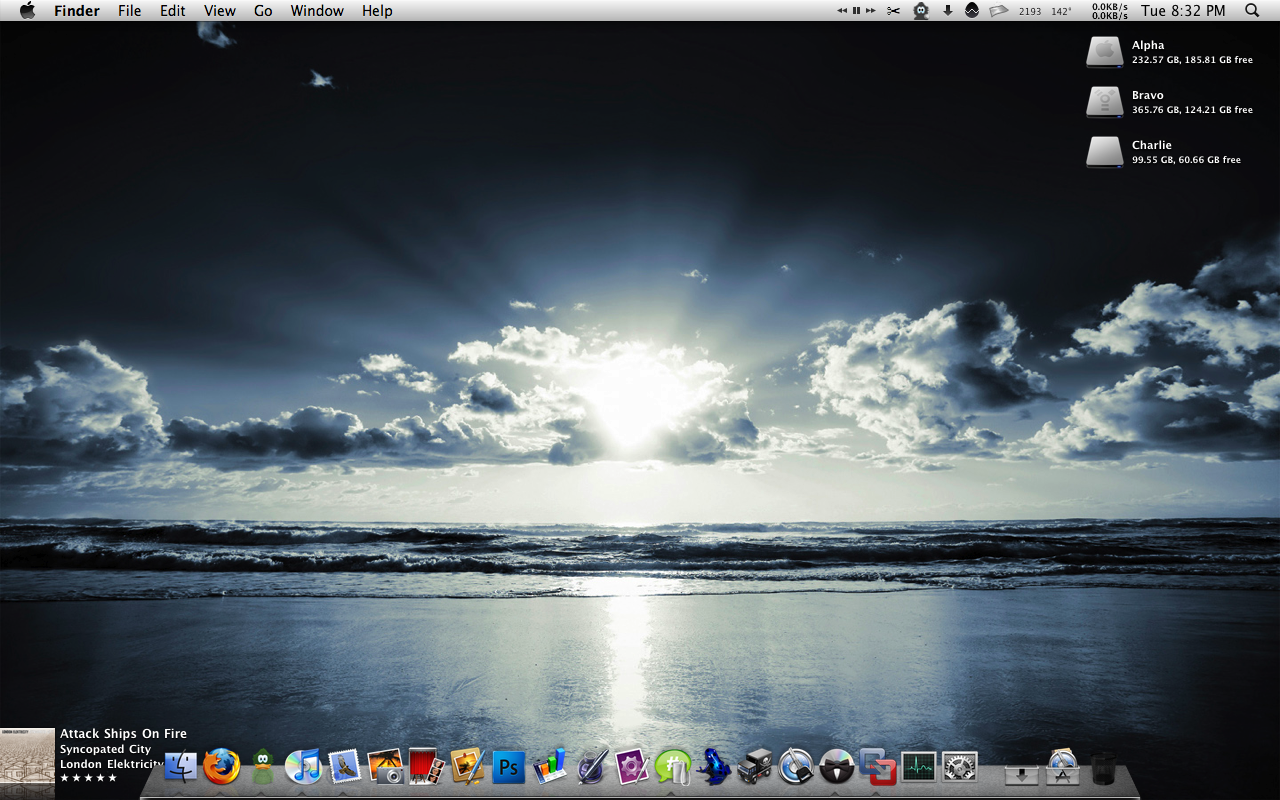Select the Charlie drive icon
1280x800 pixels.
(1104, 152)
